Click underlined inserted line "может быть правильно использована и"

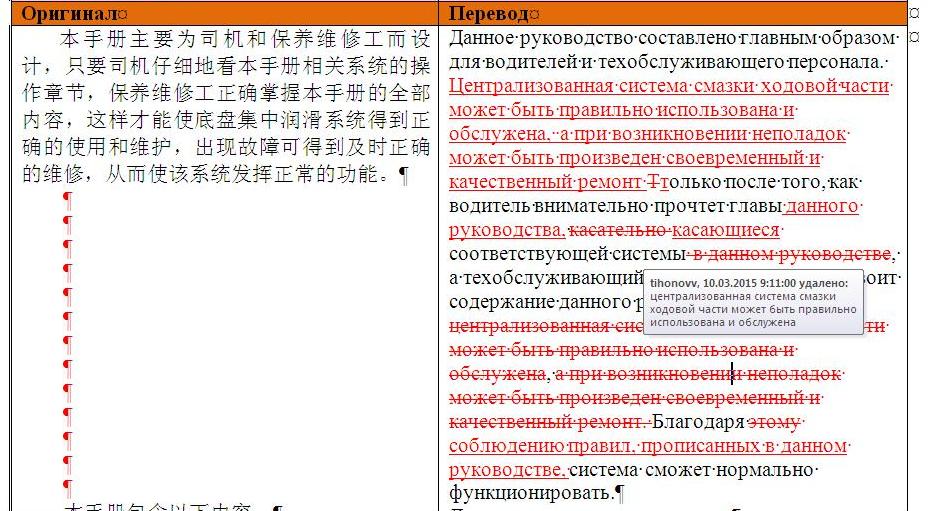click(x=622, y=110)
